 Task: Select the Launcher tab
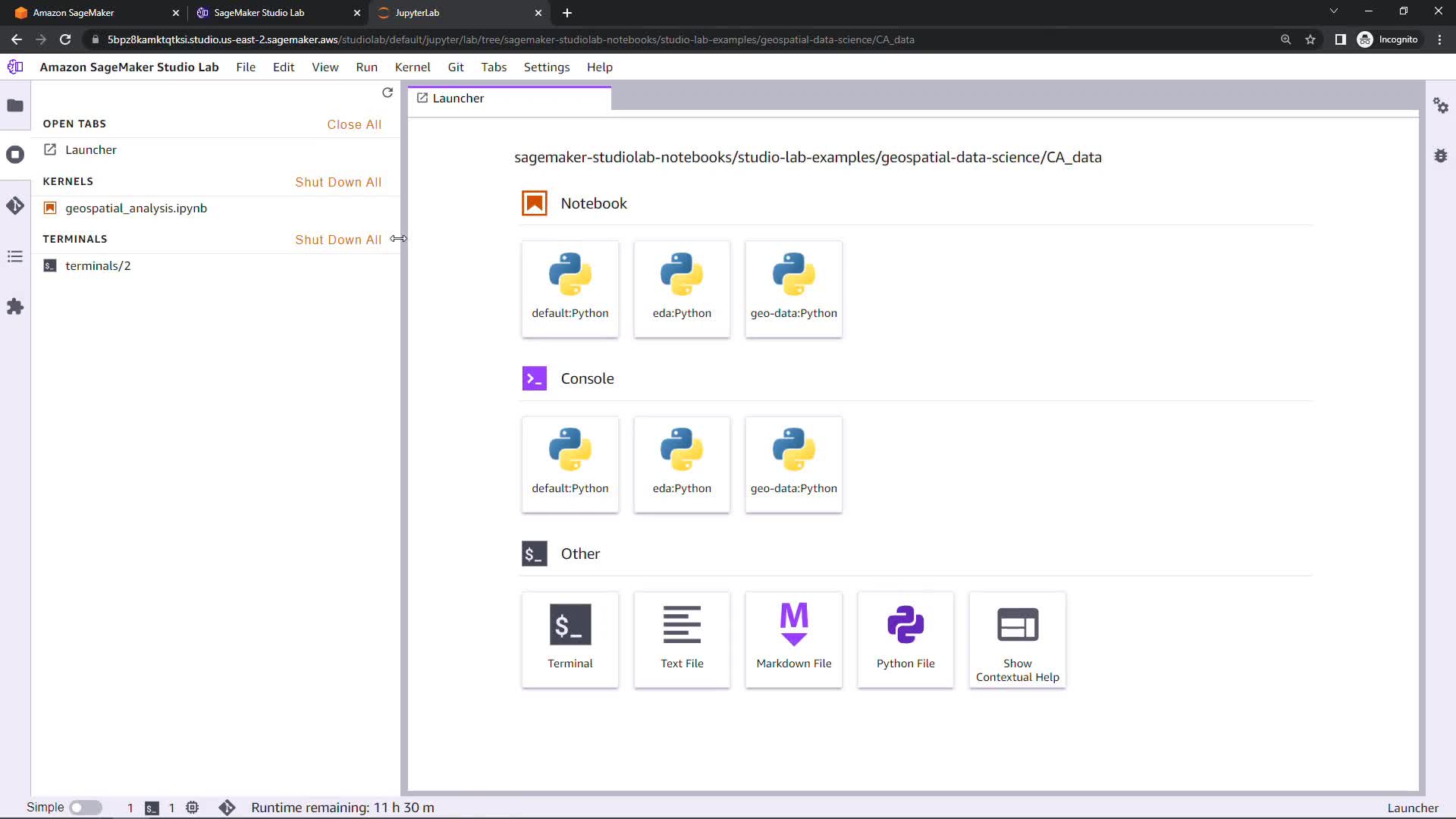coord(458,98)
